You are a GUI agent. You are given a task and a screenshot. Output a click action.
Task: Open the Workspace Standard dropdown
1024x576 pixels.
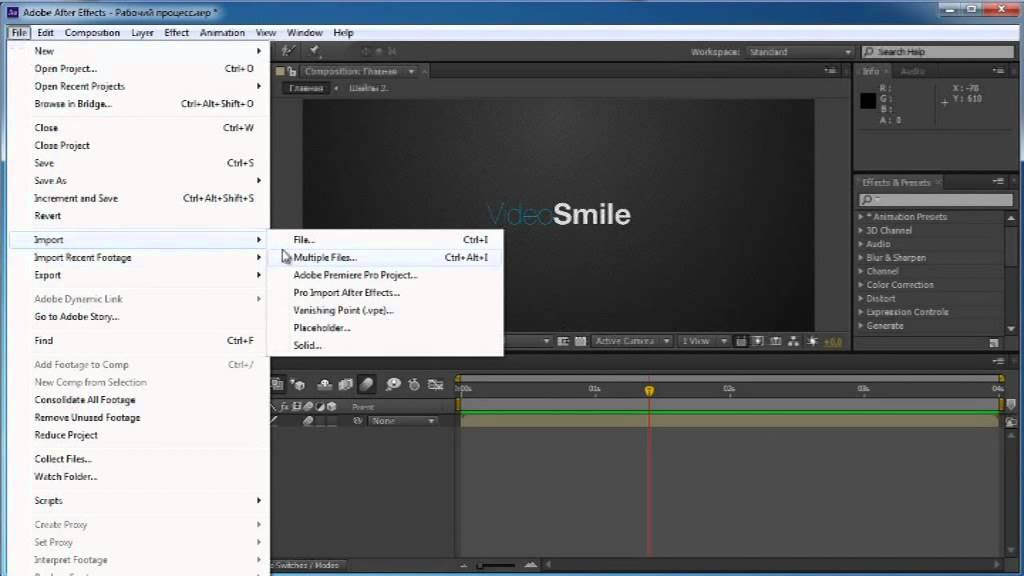click(x=800, y=52)
